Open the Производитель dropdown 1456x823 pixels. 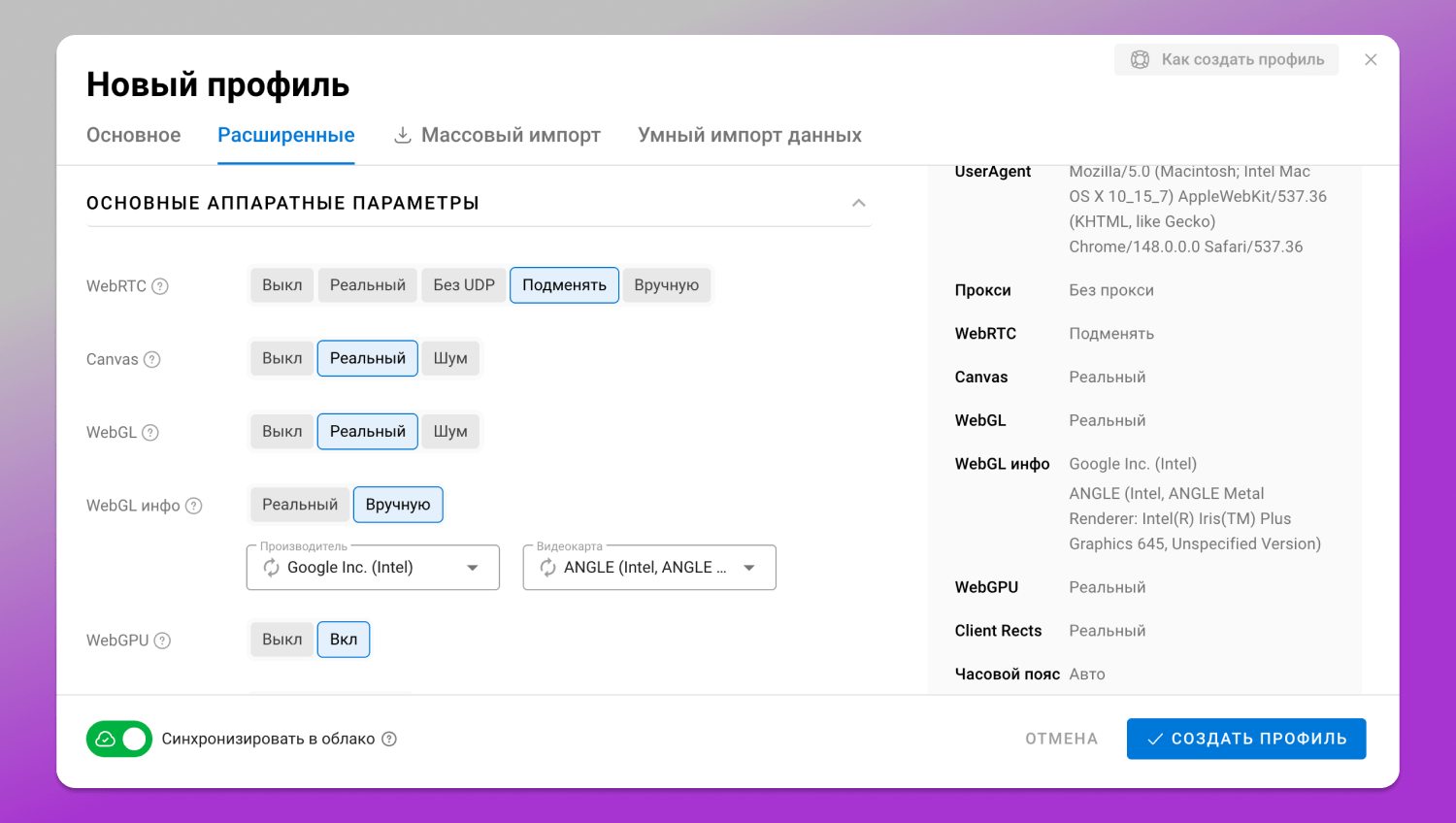pos(373,568)
